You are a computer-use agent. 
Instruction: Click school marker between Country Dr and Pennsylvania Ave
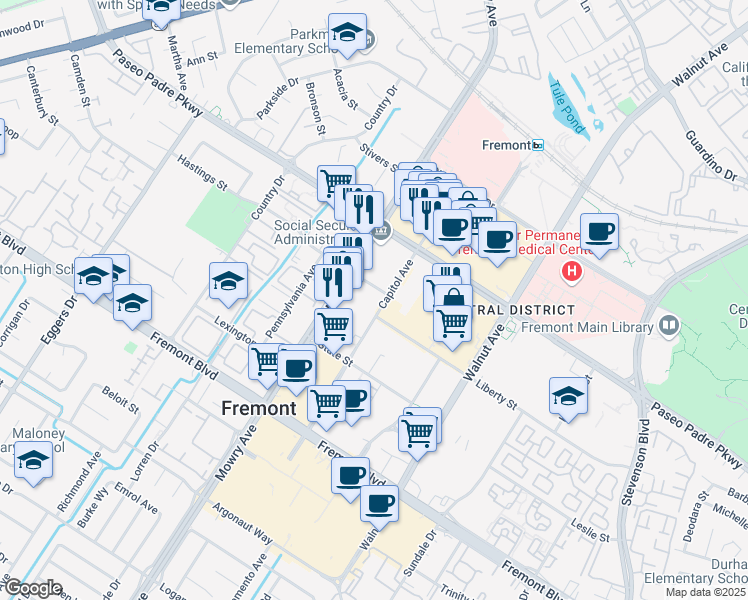(229, 283)
